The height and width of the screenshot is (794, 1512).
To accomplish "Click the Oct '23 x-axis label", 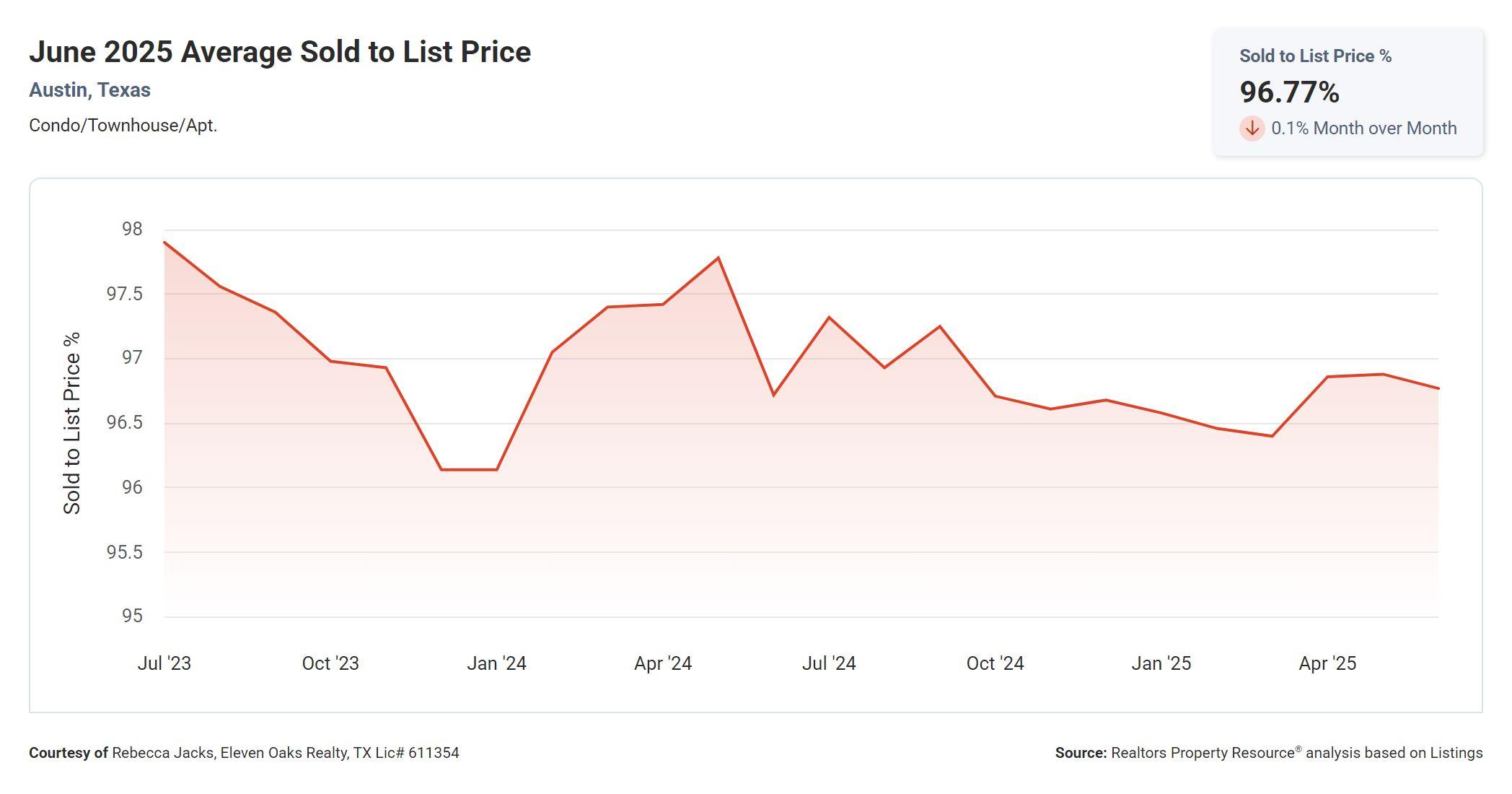I will 330,663.
